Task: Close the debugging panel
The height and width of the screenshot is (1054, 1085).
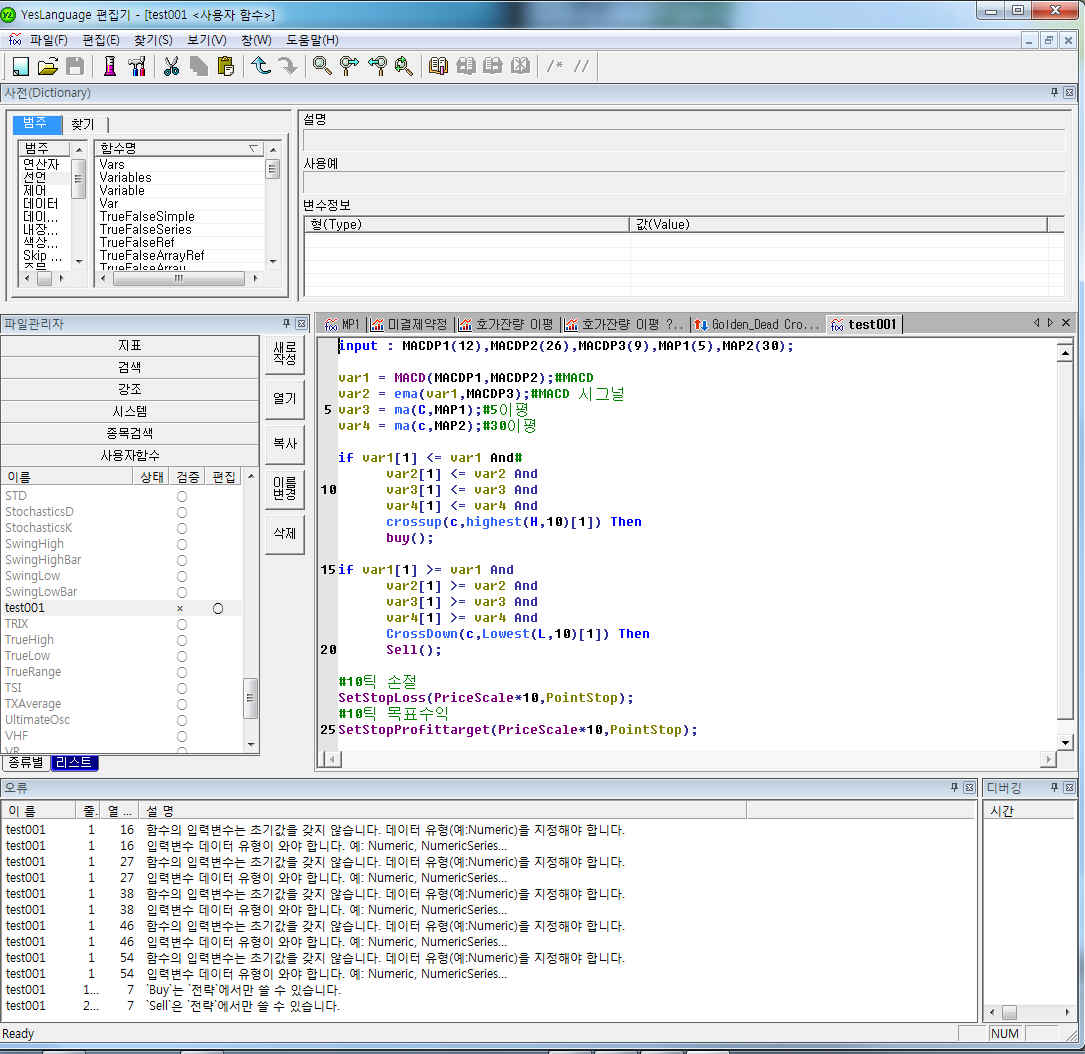Action: coord(1069,788)
